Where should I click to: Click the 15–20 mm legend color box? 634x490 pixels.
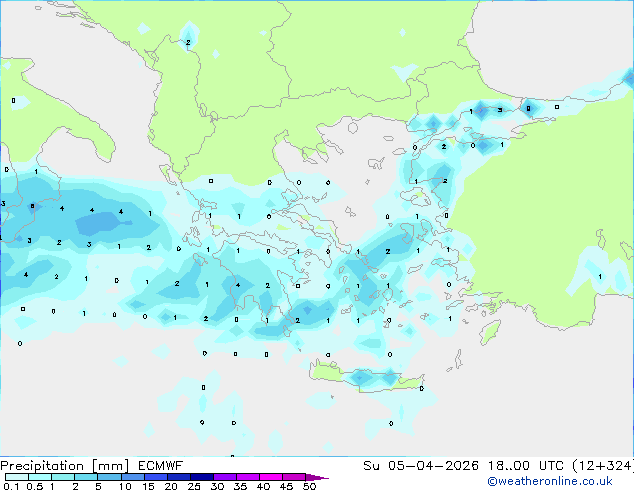tap(156, 477)
